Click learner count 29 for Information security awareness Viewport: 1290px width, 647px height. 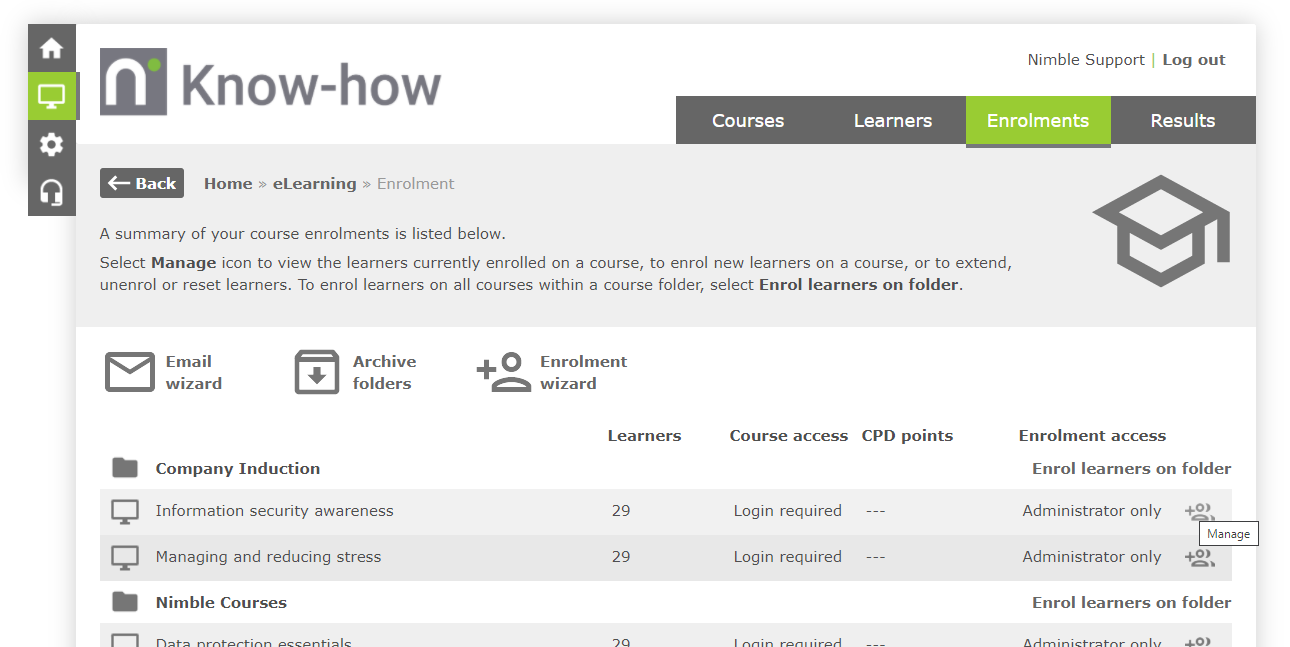coord(621,511)
